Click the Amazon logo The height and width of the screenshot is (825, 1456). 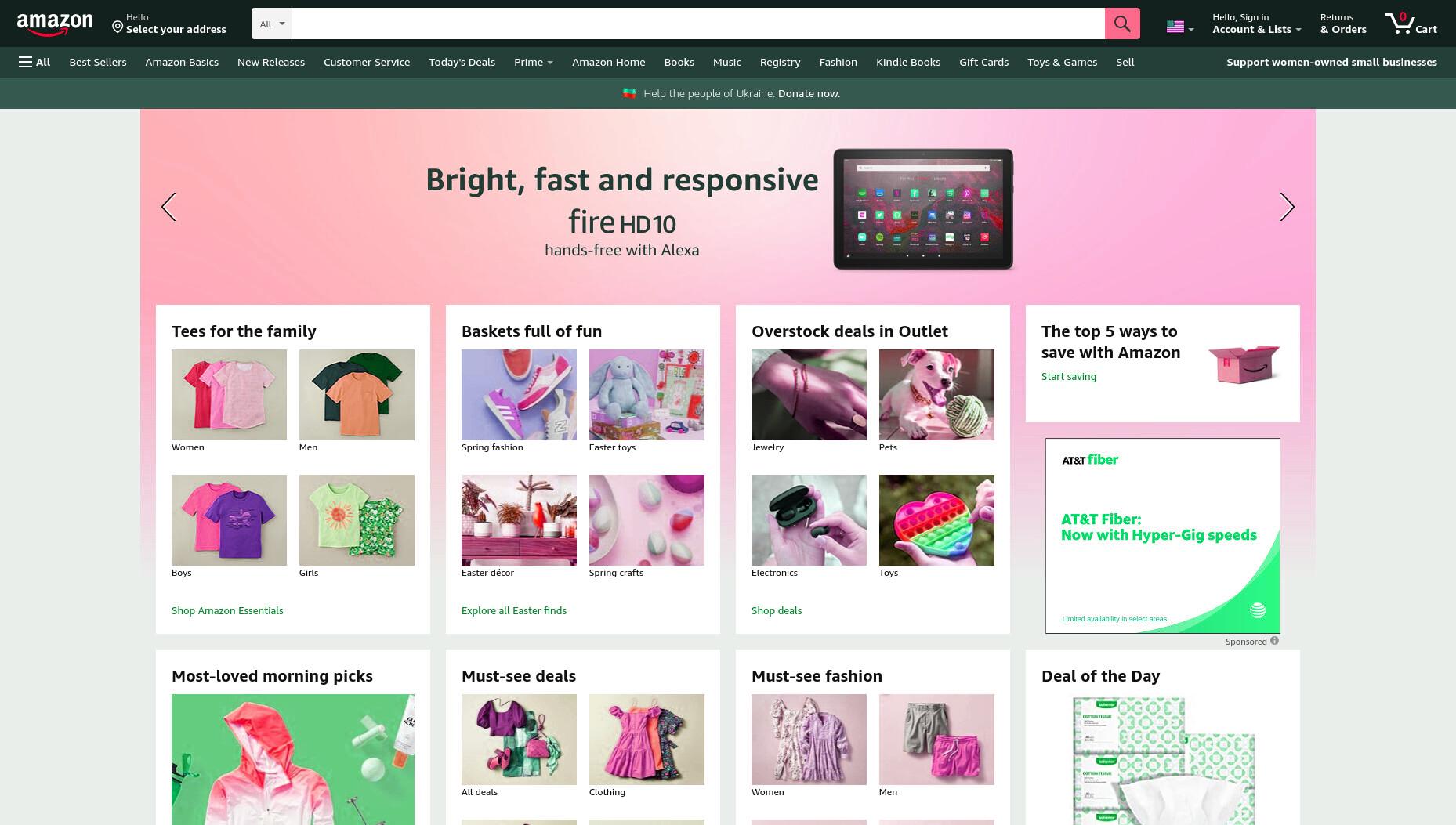(x=55, y=24)
